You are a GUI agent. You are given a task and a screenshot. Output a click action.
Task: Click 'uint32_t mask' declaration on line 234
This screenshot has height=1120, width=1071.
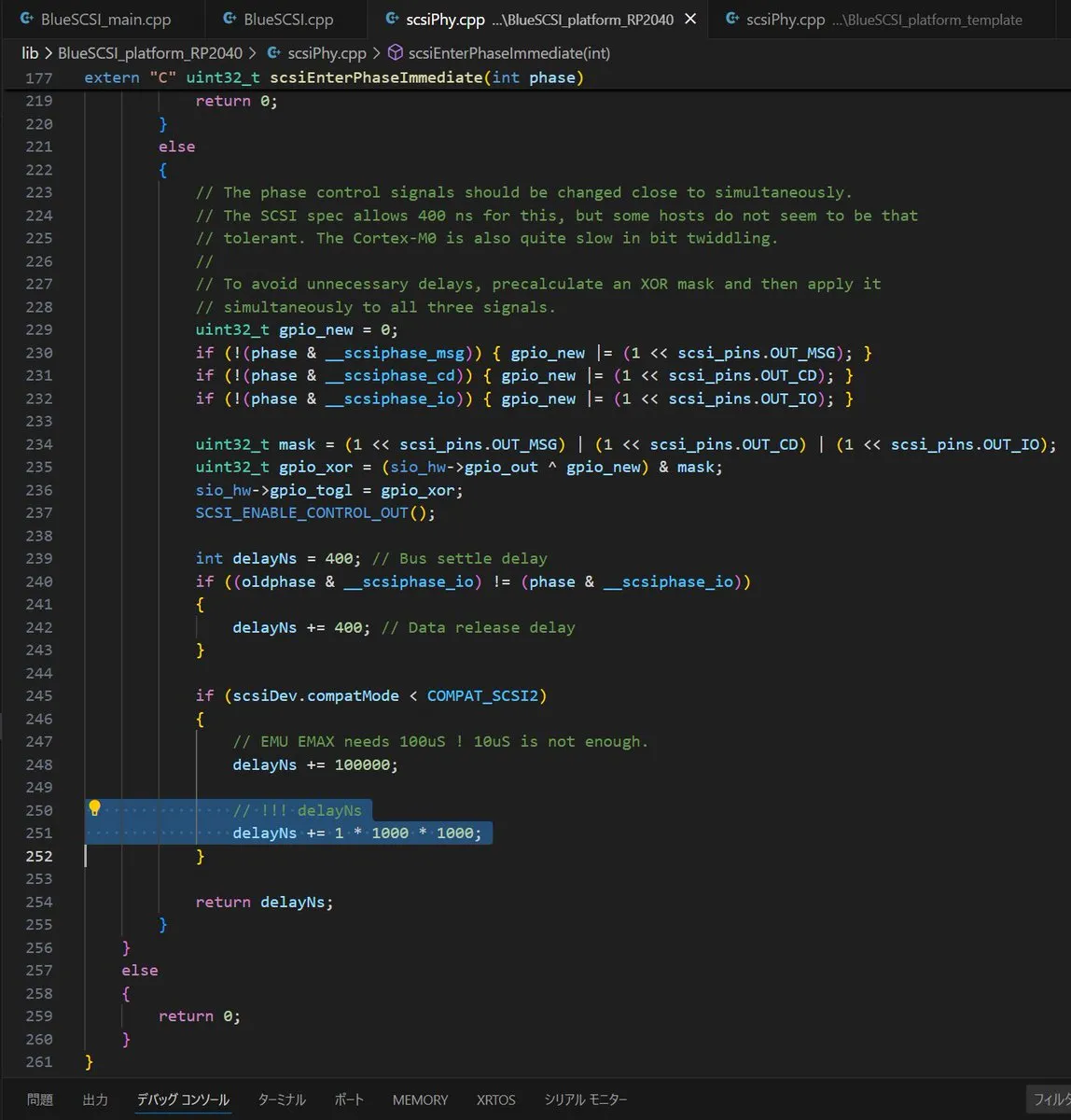coord(256,444)
